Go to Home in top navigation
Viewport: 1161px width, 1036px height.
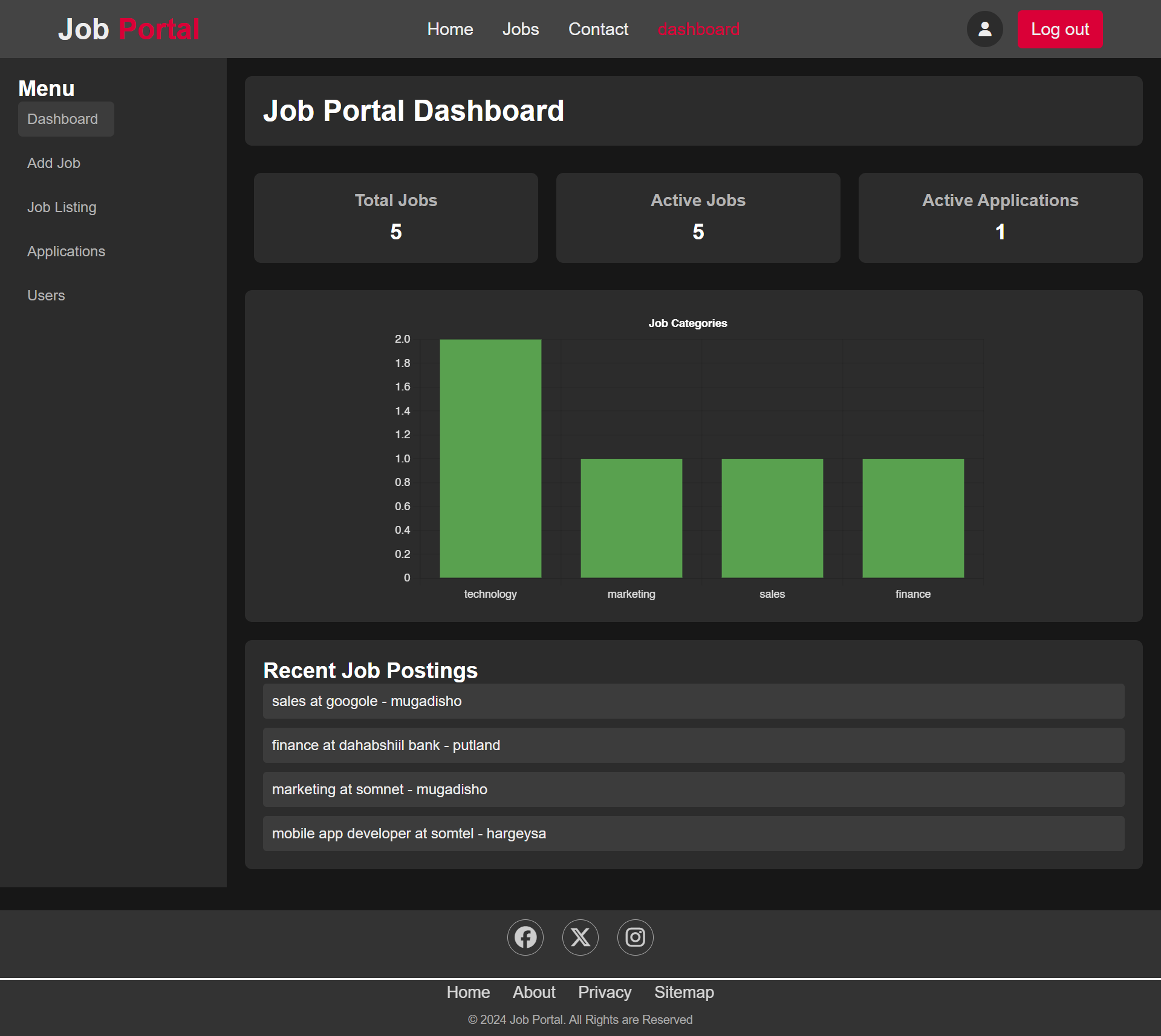[450, 29]
